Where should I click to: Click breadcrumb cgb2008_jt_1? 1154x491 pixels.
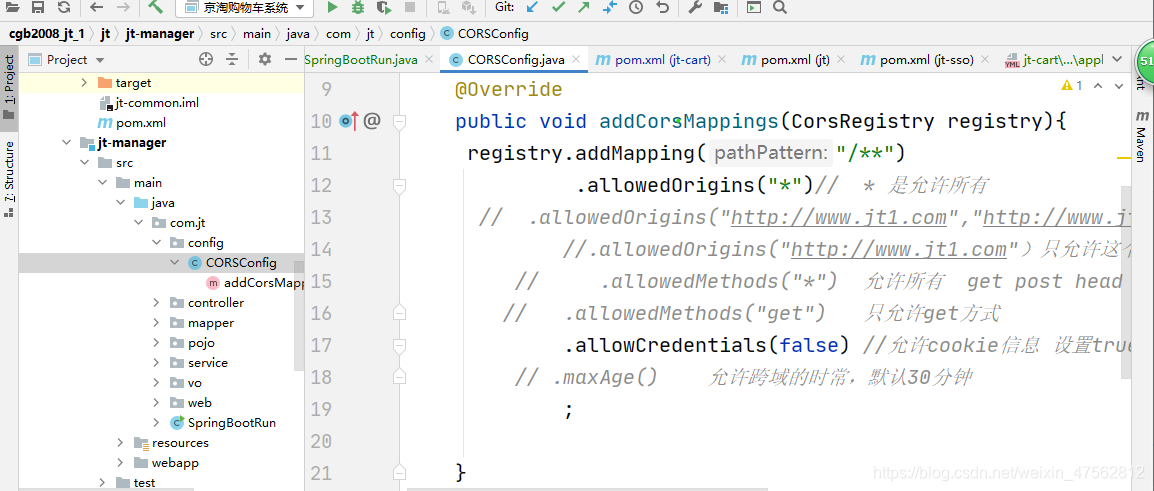click(x=46, y=34)
